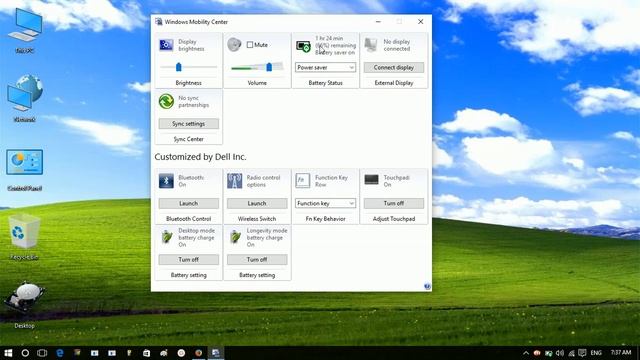Open the Power saver plan dropdown

[325, 67]
